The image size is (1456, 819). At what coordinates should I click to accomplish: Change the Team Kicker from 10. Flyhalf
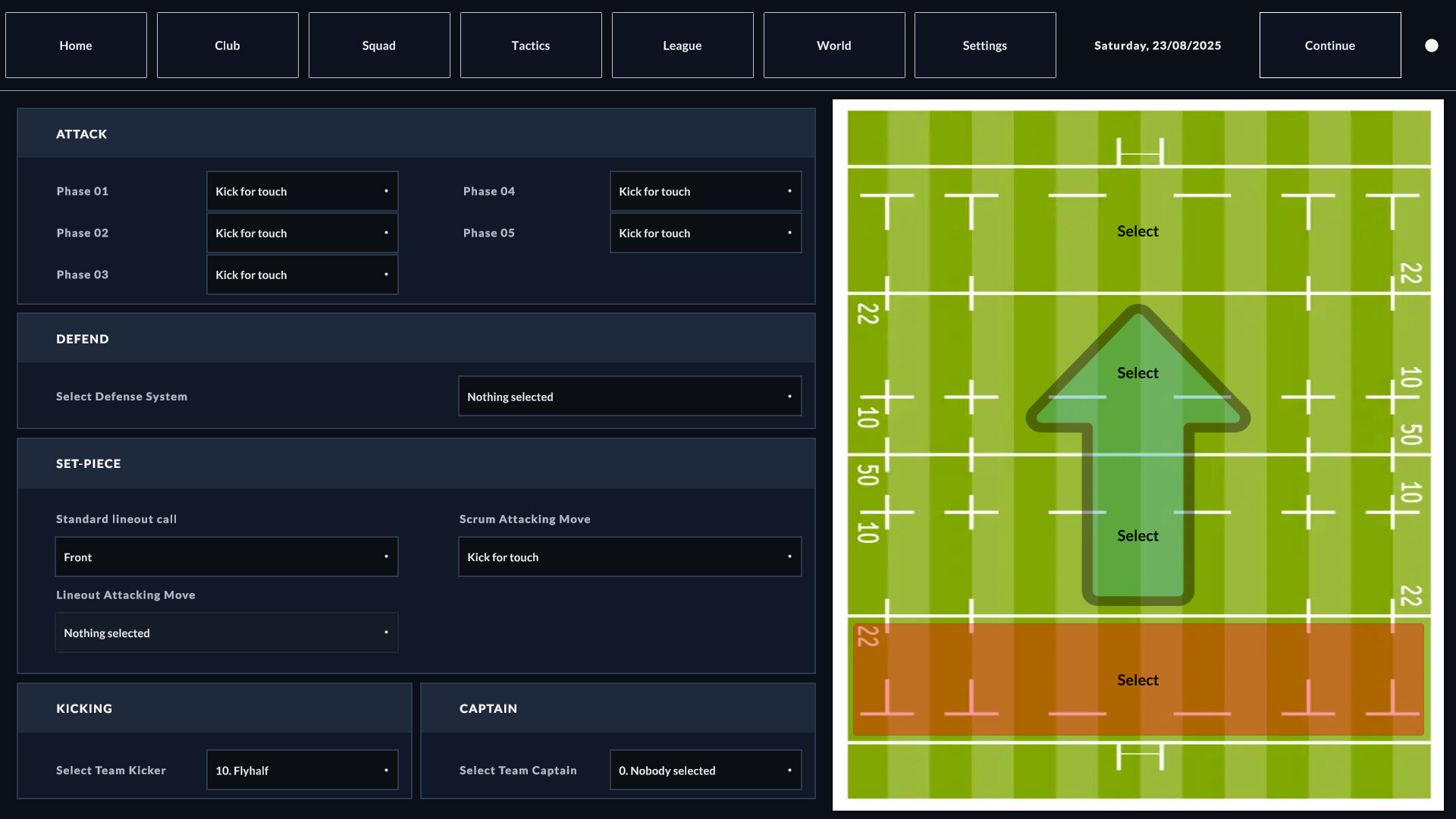pyautogui.click(x=302, y=770)
